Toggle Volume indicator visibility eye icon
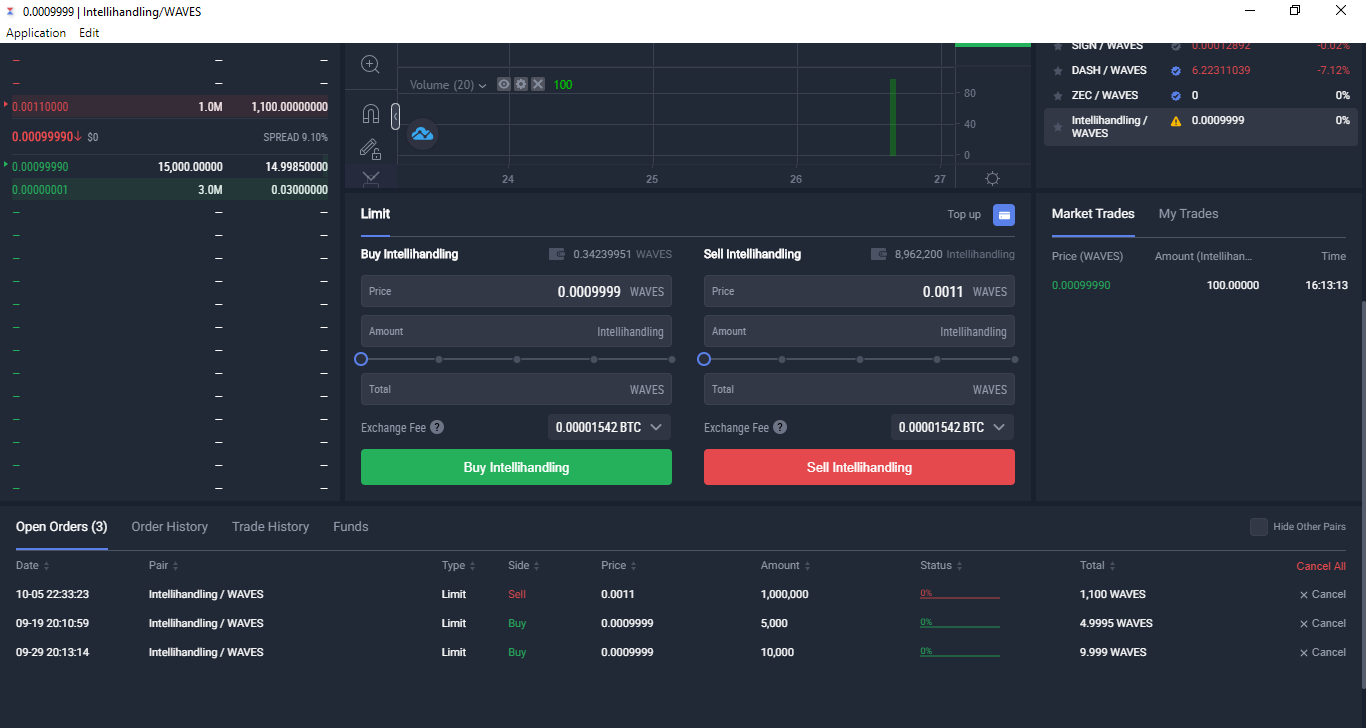Screen dimensions: 1366x728 coord(504,85)
